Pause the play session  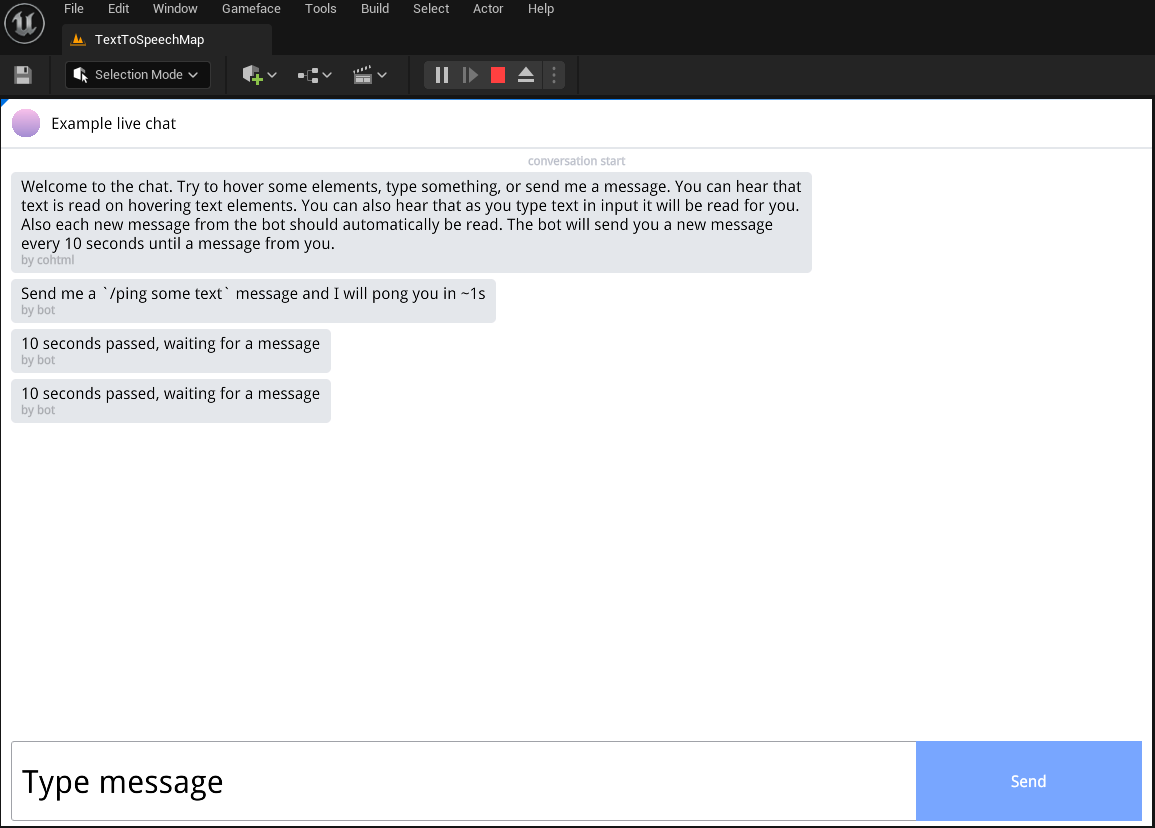[442, 75]
